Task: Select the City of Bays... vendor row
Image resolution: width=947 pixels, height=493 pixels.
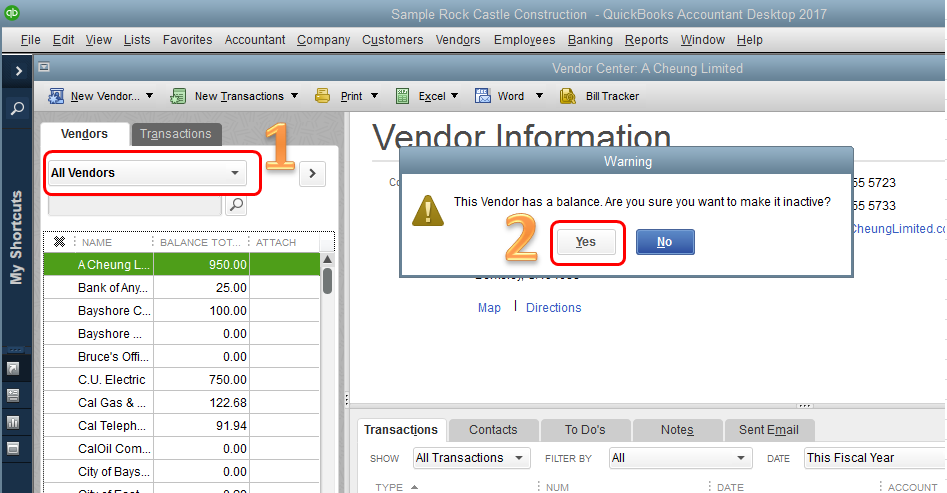Action: [x=182, y=471]
